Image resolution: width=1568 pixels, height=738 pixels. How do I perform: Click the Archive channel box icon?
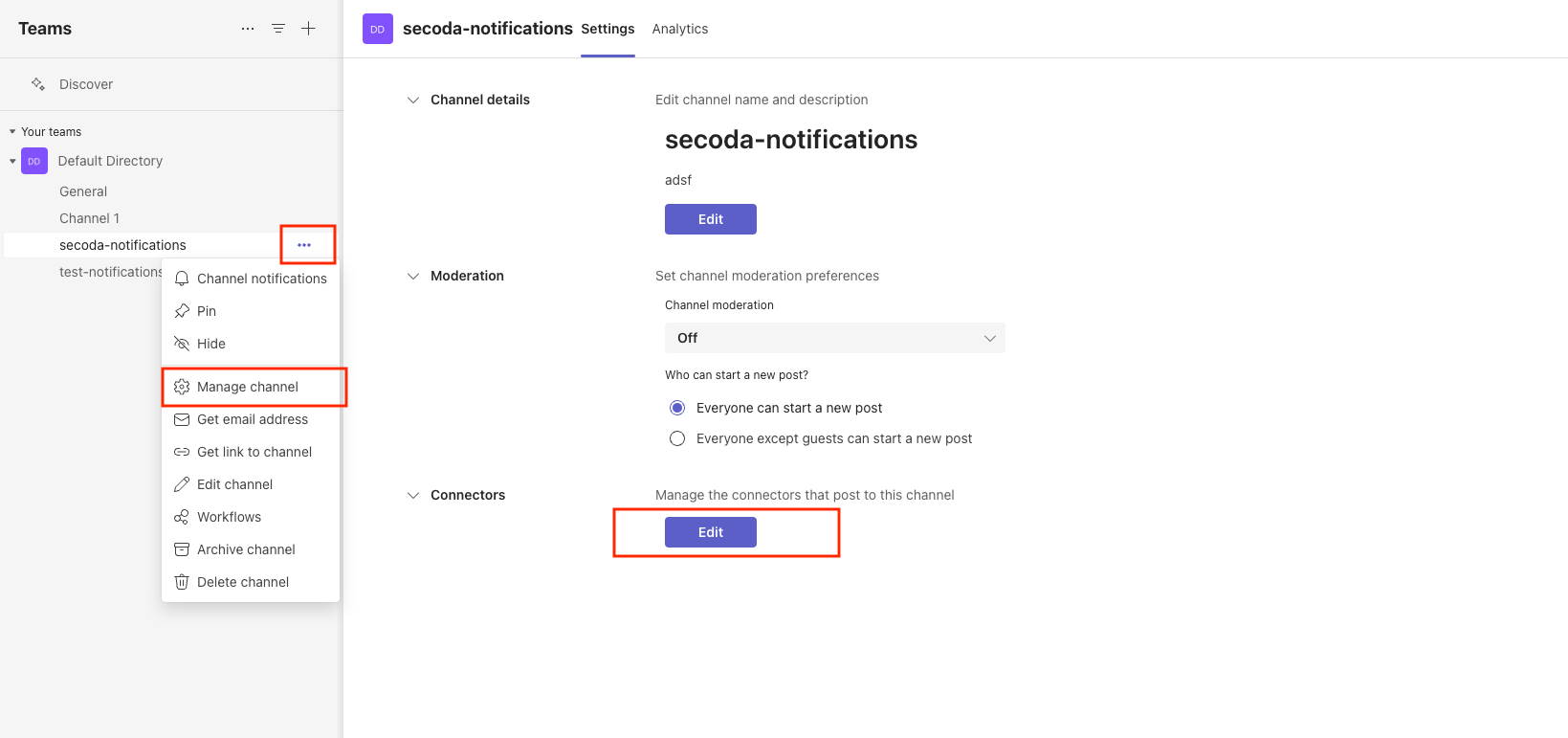(182, 549)
